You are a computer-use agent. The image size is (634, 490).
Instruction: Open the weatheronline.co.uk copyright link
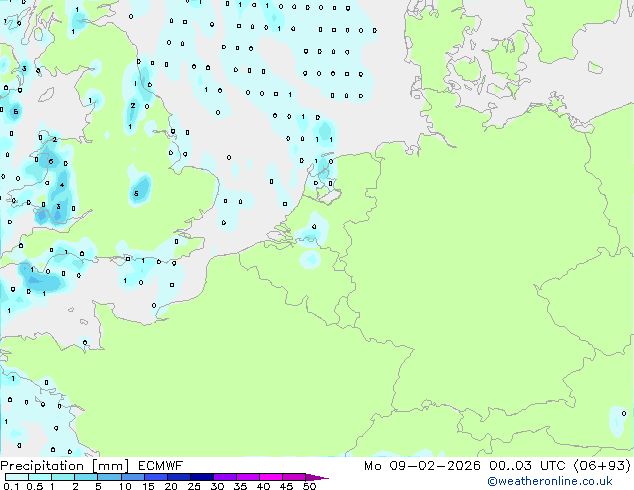pos(550,481)
